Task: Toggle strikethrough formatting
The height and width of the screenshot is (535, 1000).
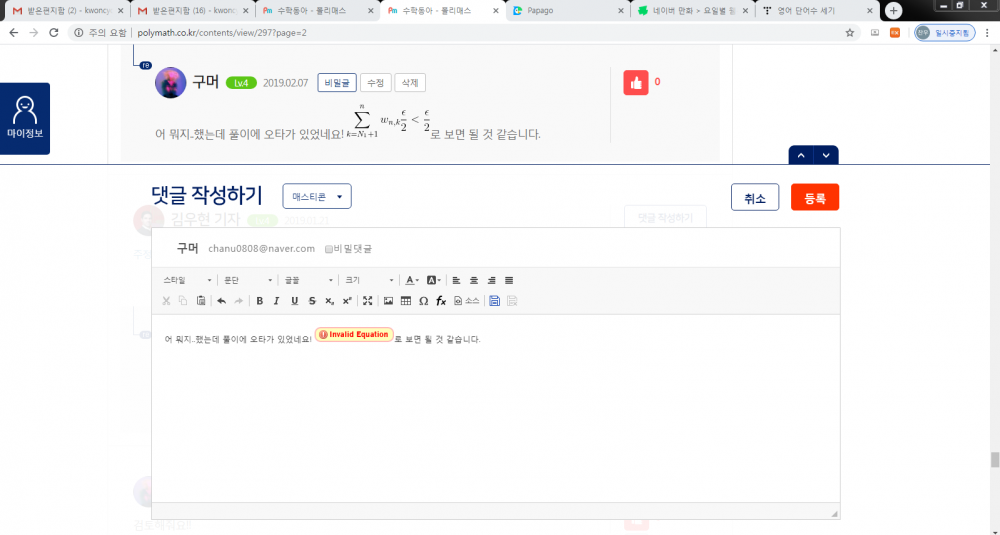Action: [x=312, y=301]
